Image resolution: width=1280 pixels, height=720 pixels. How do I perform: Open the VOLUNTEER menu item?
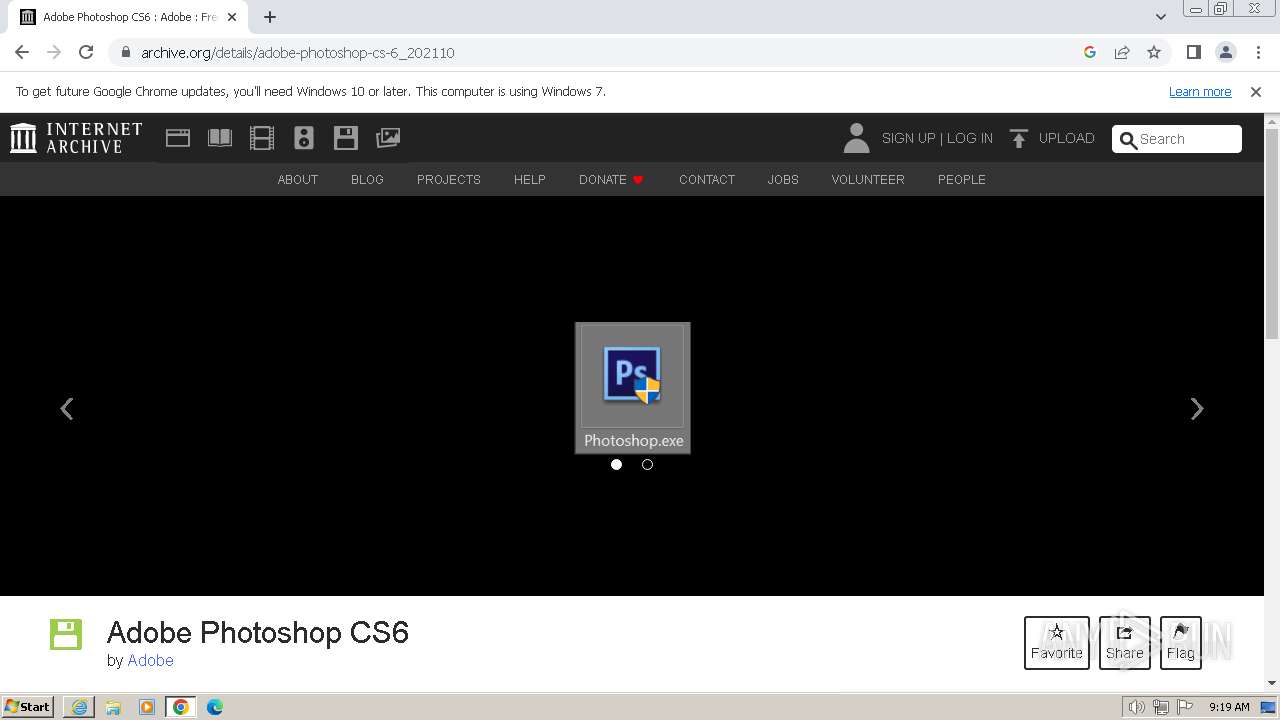click(x=868, y=179)
